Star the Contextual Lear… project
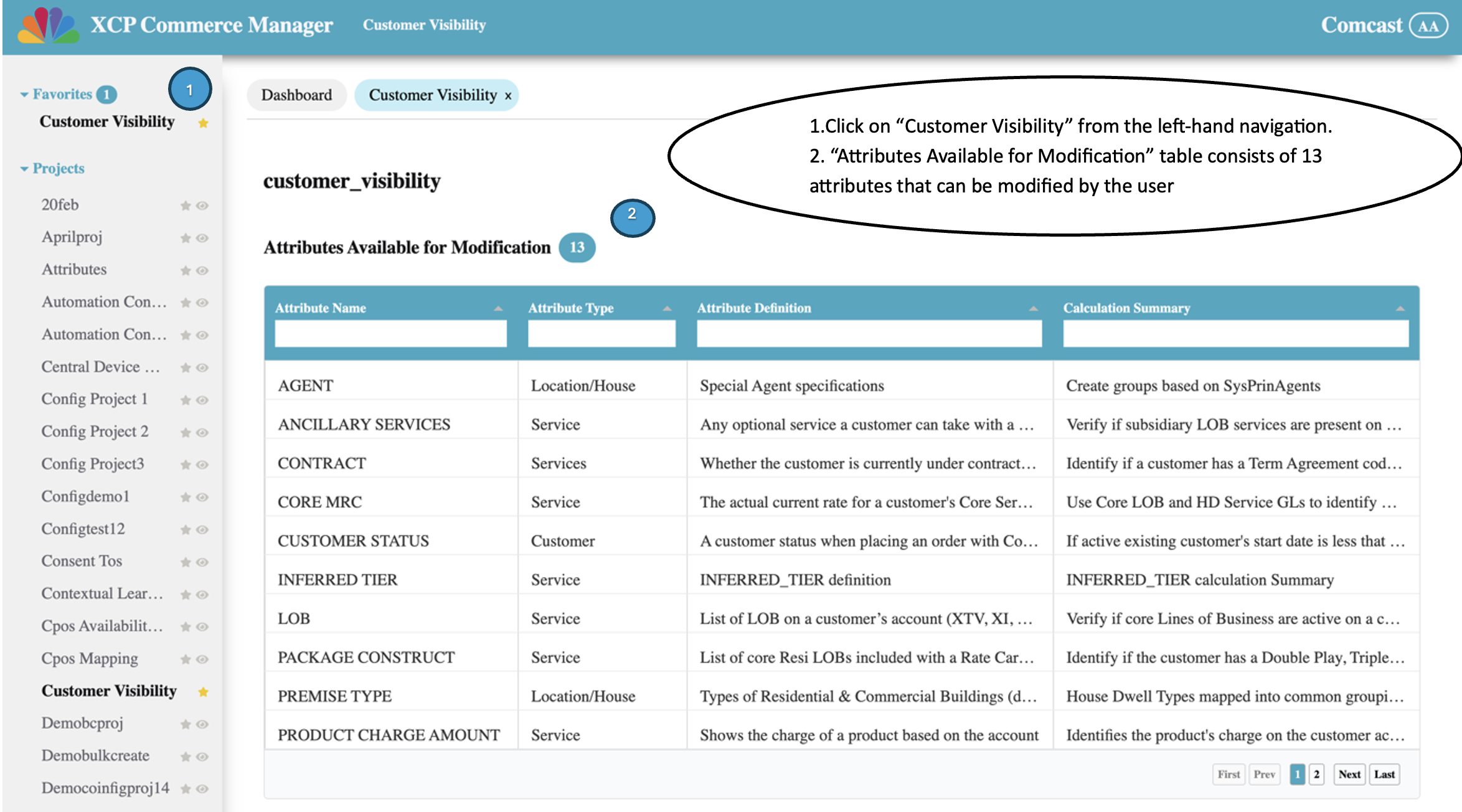Viewport: 1462px width, 812px height. pyautogui.click(x=185, y=594)
